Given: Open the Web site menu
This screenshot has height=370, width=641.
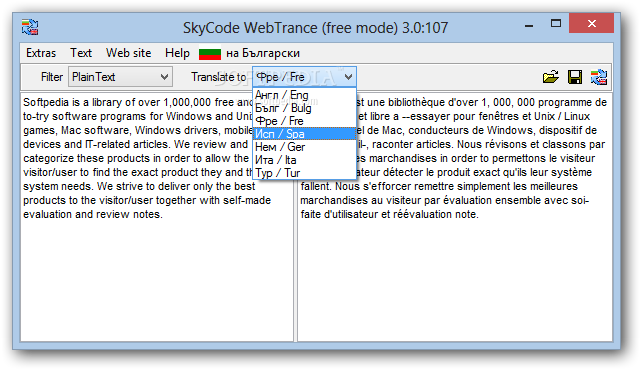Looking at the screenshot, I should pos(128,53).
